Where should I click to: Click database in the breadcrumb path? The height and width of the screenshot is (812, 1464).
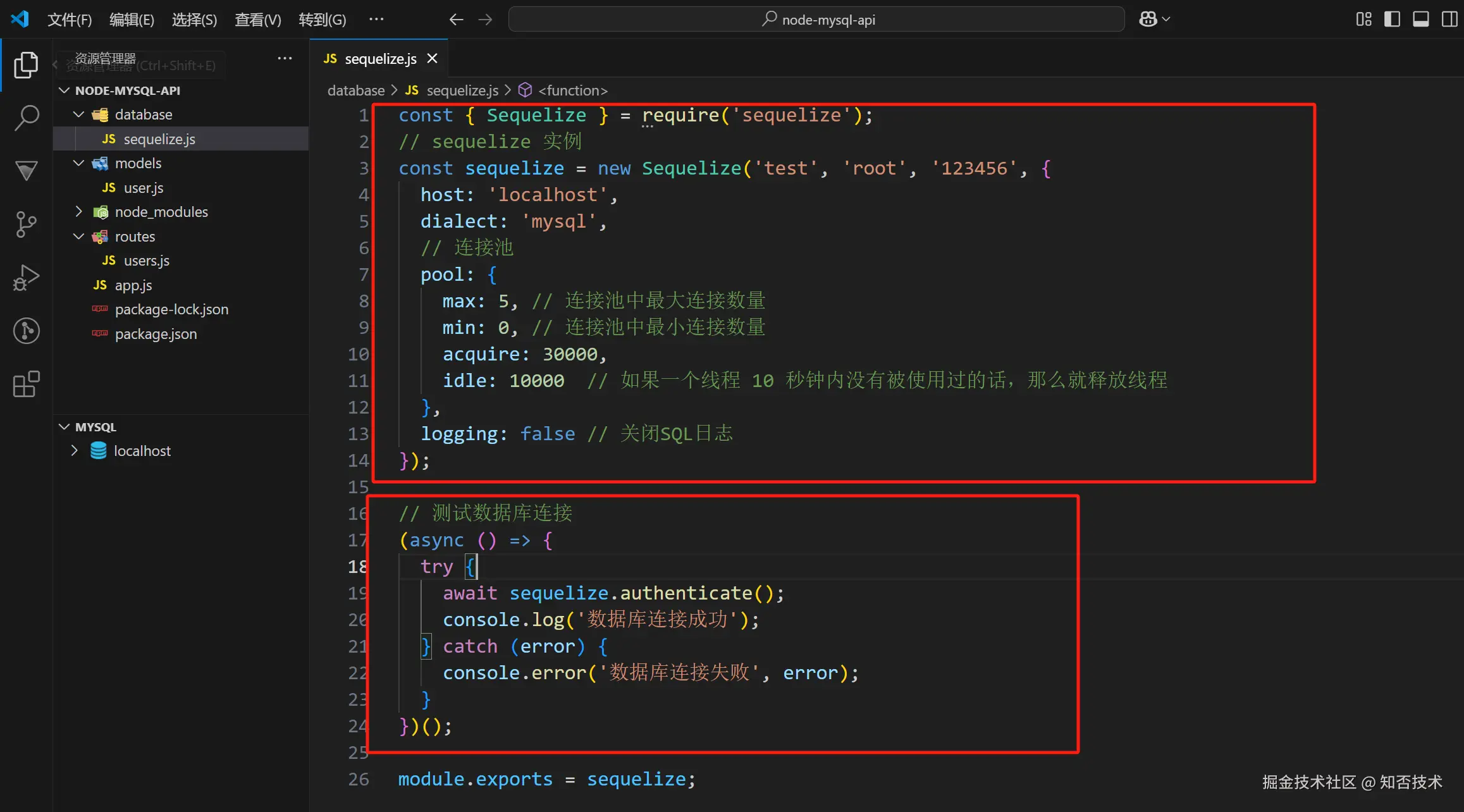coord(356,90)
